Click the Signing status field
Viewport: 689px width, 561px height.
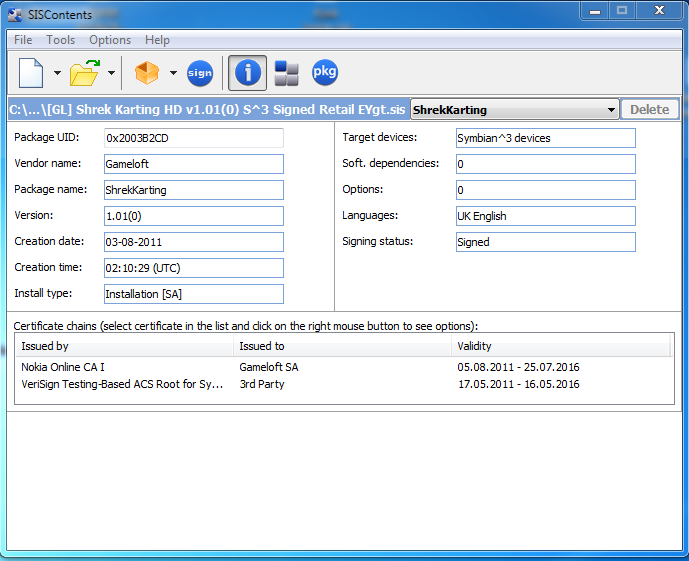pos(546,242)
